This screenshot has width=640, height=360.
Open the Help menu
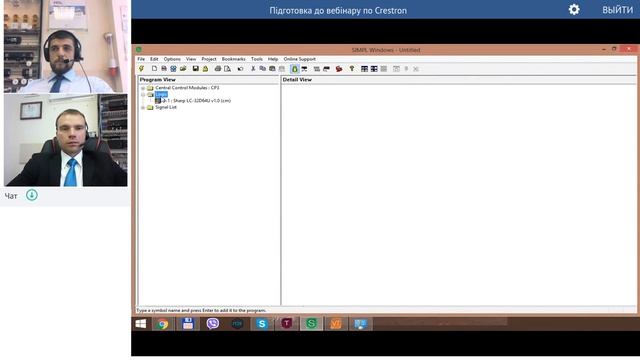click(273, 59)
